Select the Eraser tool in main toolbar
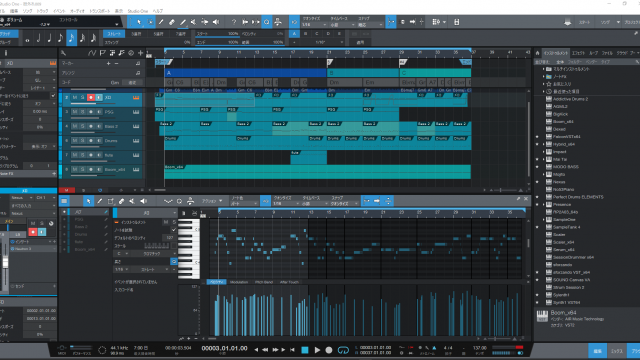The width and height of the screenshot is (640, 360). click(172, 22)
